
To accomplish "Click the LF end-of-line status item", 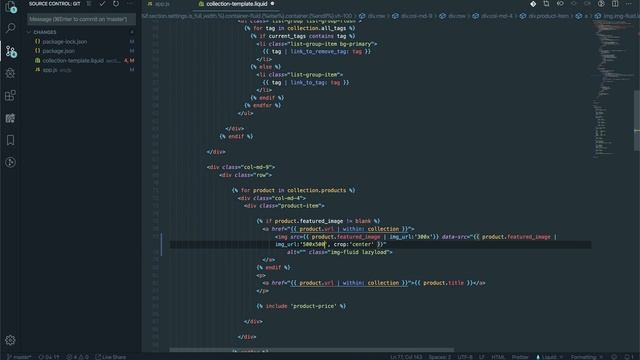I will pyautogui.click(x=482, y=357).
